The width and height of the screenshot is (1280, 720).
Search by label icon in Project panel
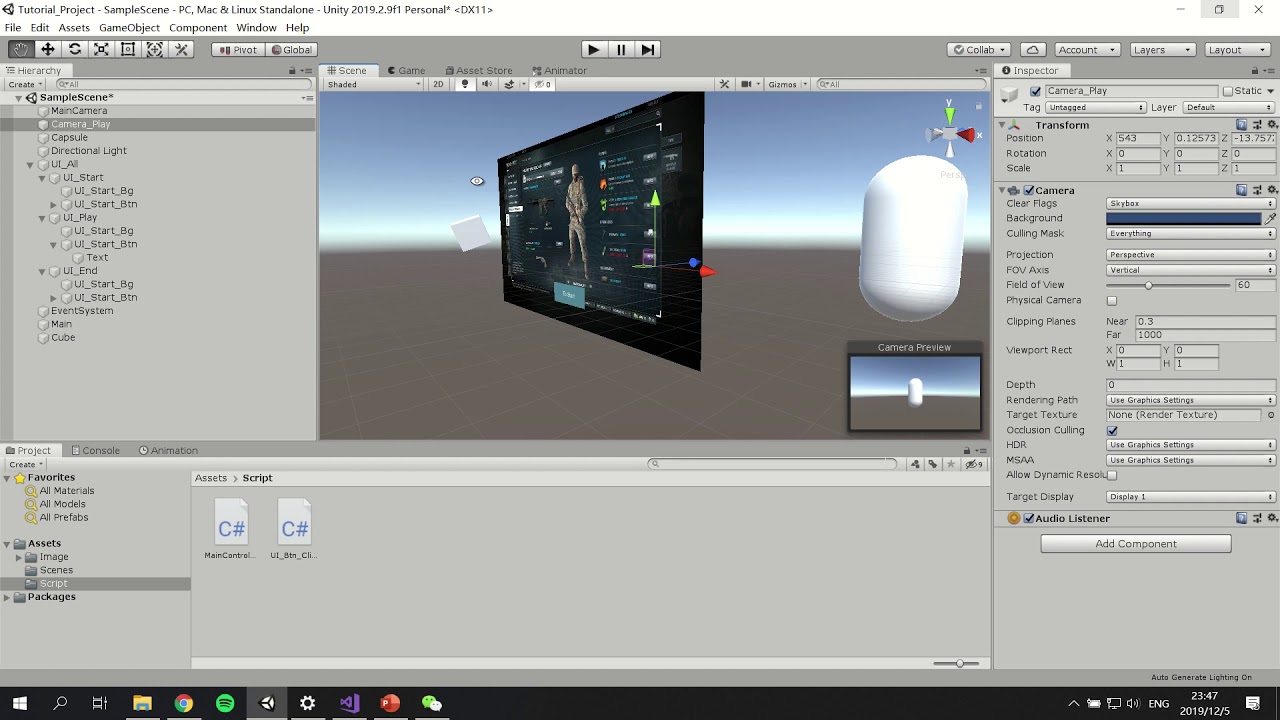[x=932, y=464]
